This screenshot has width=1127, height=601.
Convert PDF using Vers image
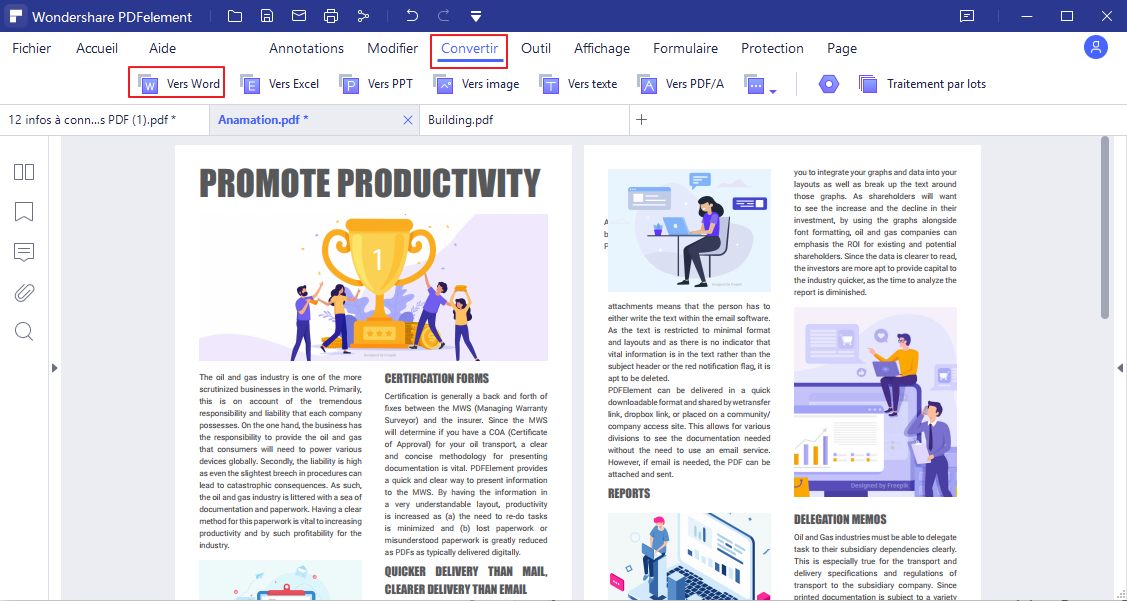click(x=476, y=84)
